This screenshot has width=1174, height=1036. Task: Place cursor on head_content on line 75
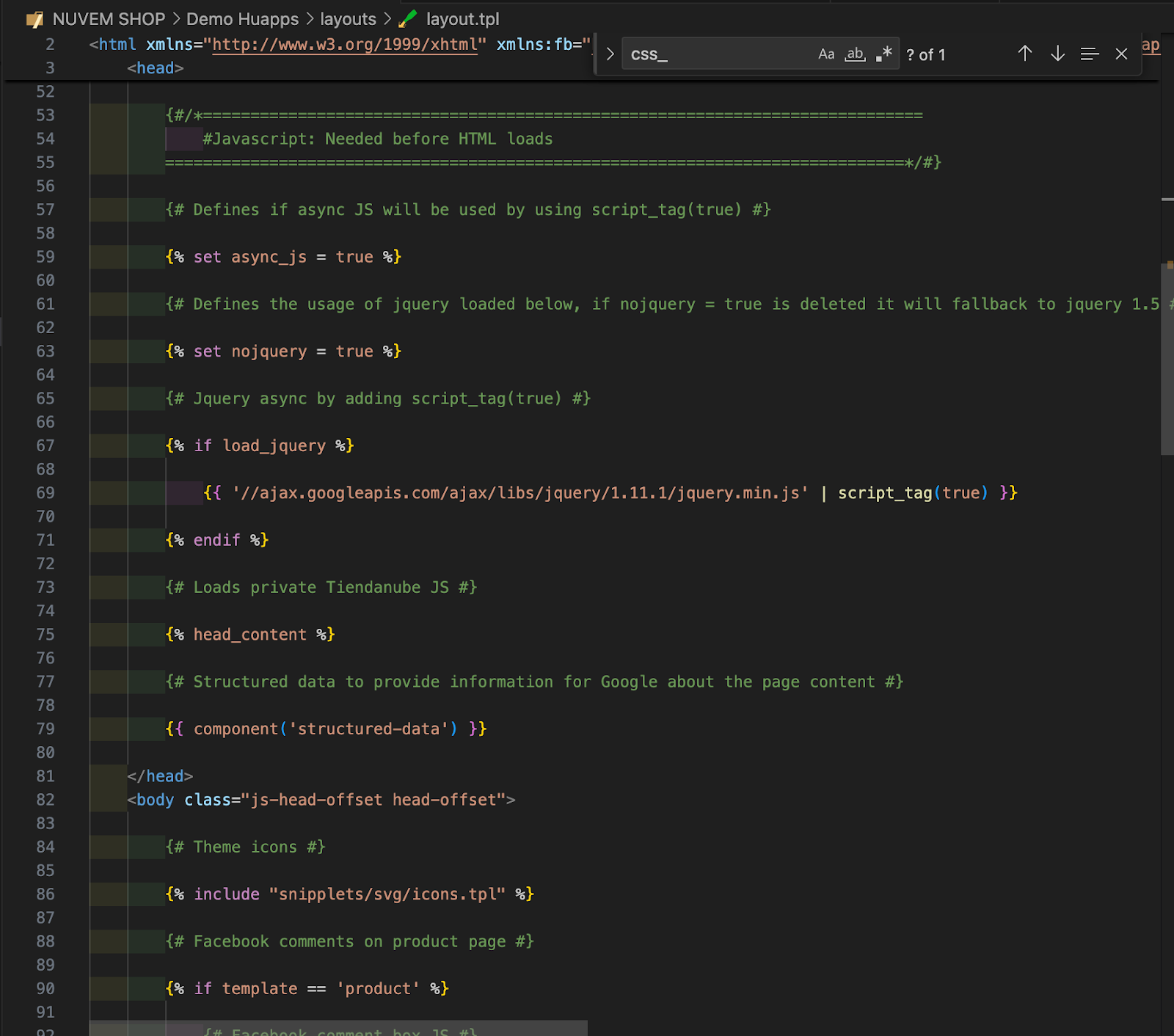click(x=249, y=635)
